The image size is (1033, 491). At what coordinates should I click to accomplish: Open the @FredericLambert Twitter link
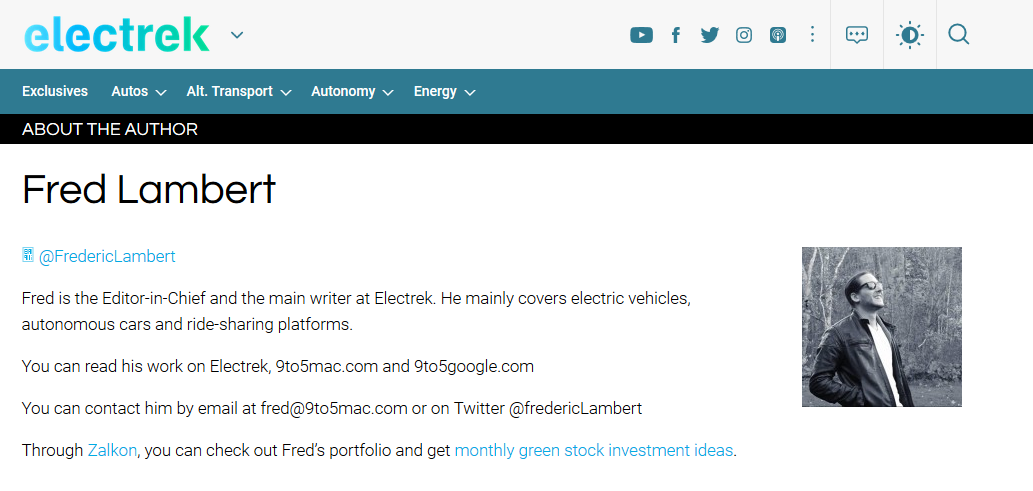click(107, 256)
